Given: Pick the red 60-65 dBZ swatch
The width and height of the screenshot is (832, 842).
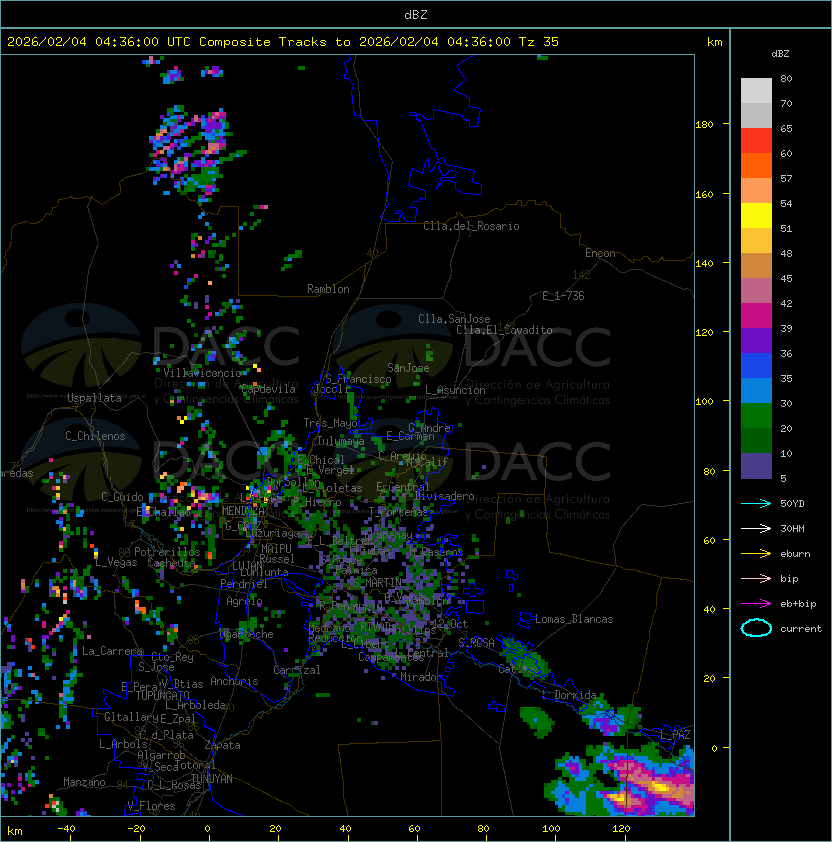Looking at the screenshot, I should (x=756, y=141).
